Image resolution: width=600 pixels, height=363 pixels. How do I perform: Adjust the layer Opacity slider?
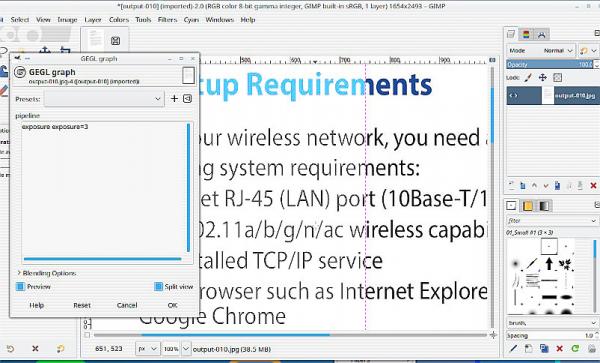550,64
